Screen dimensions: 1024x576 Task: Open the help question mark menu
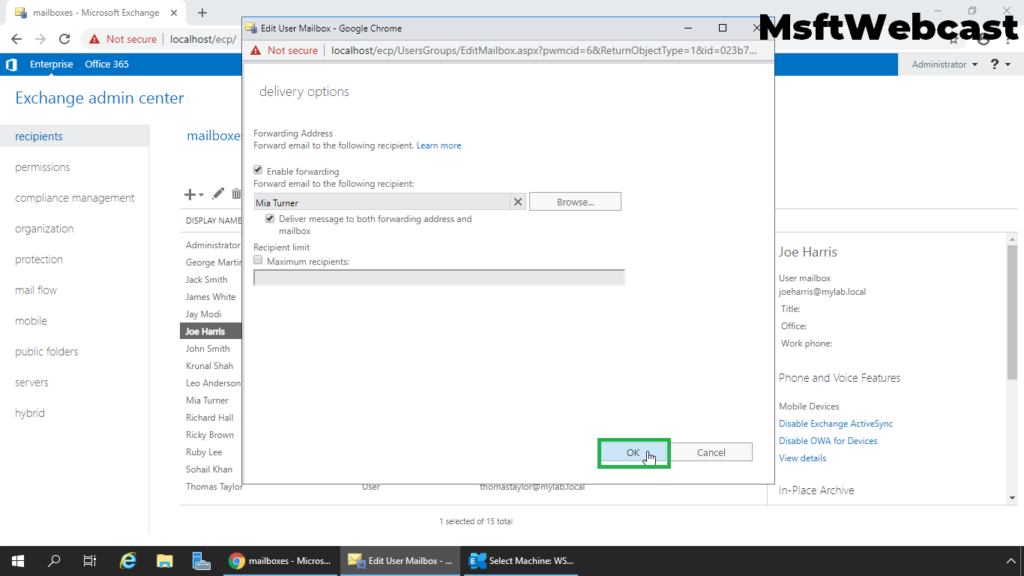click(x=1000, y=64)
